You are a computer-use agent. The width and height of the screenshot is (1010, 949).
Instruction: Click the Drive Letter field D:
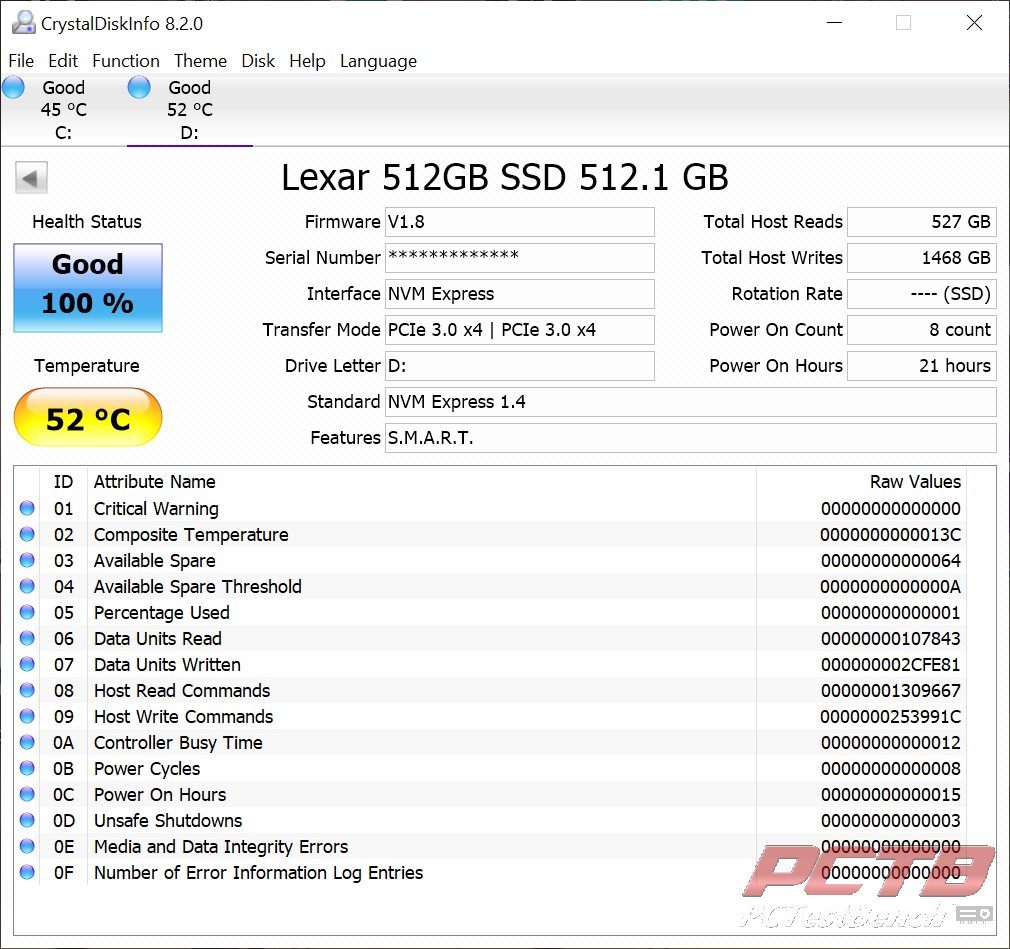[520, 366]
